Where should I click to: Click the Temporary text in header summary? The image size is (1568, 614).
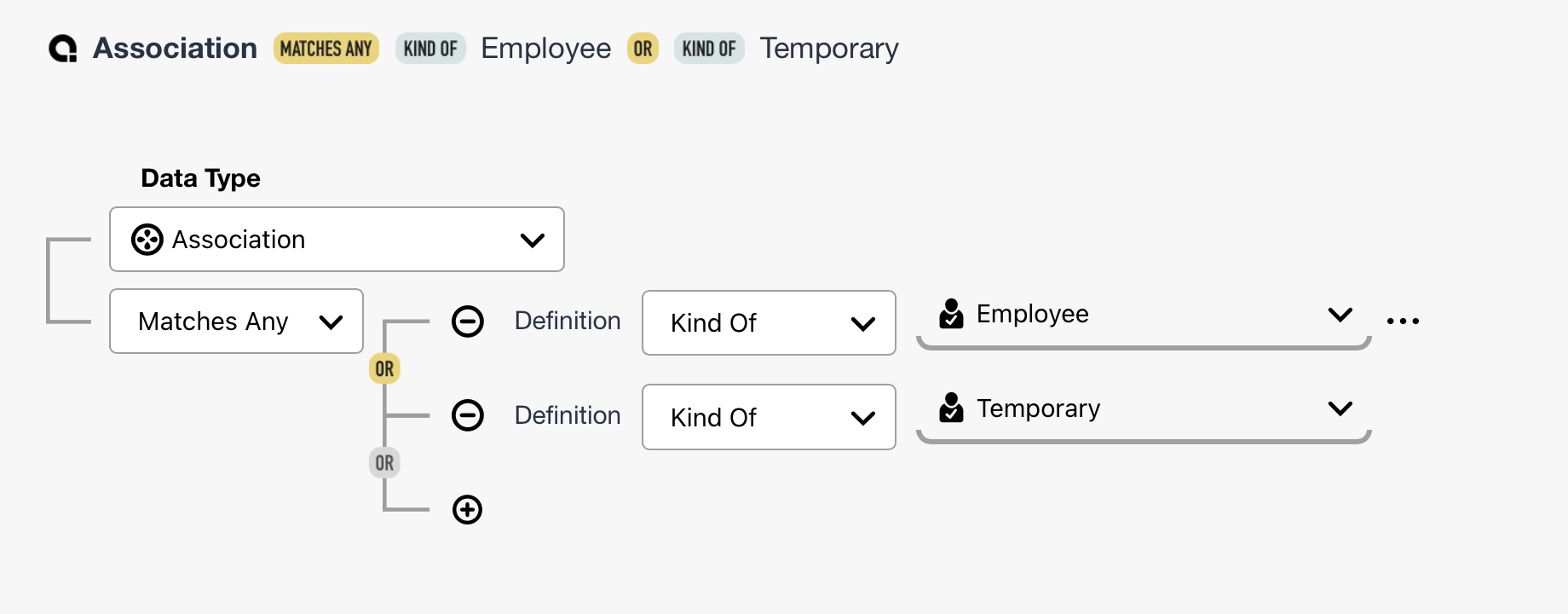pyautogui.click(x=828, y=49)
